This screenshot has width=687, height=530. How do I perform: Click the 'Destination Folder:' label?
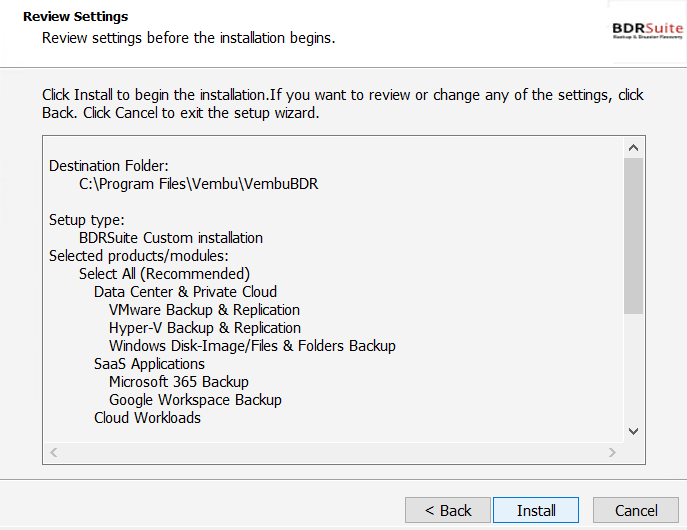(x=109, y=166)
